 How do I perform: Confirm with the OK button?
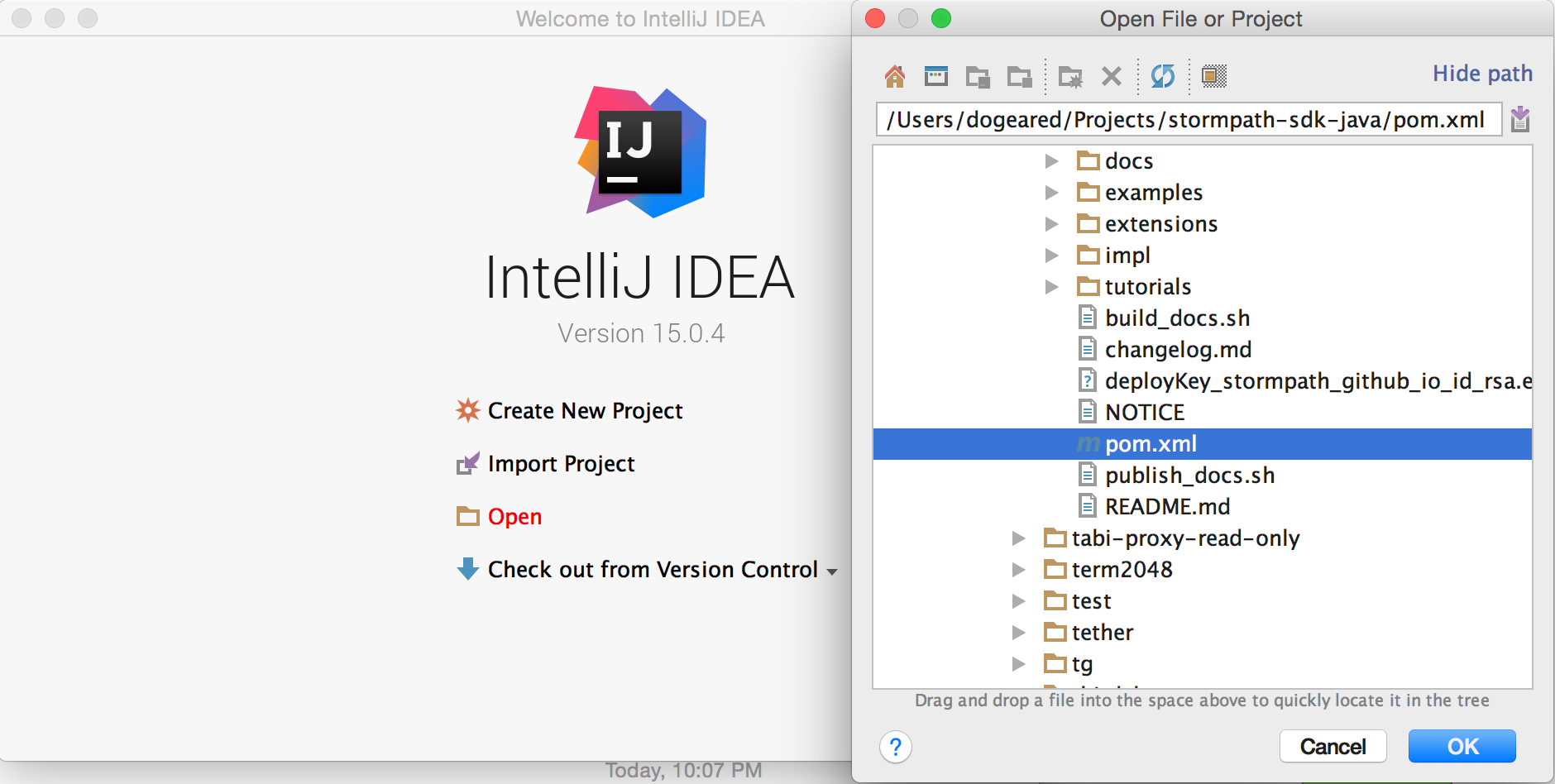tap(1462, 747)
